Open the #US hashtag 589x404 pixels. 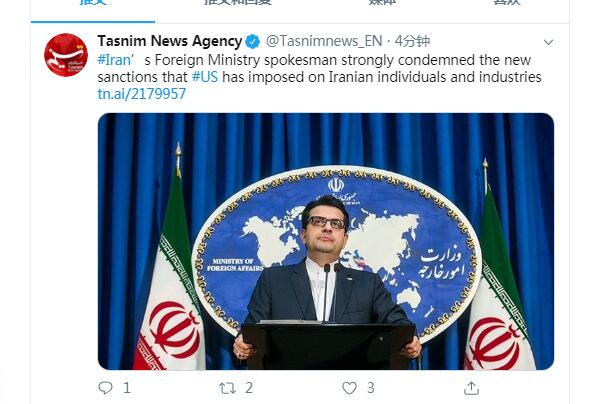pyautogui.click(x=205, y=77)
